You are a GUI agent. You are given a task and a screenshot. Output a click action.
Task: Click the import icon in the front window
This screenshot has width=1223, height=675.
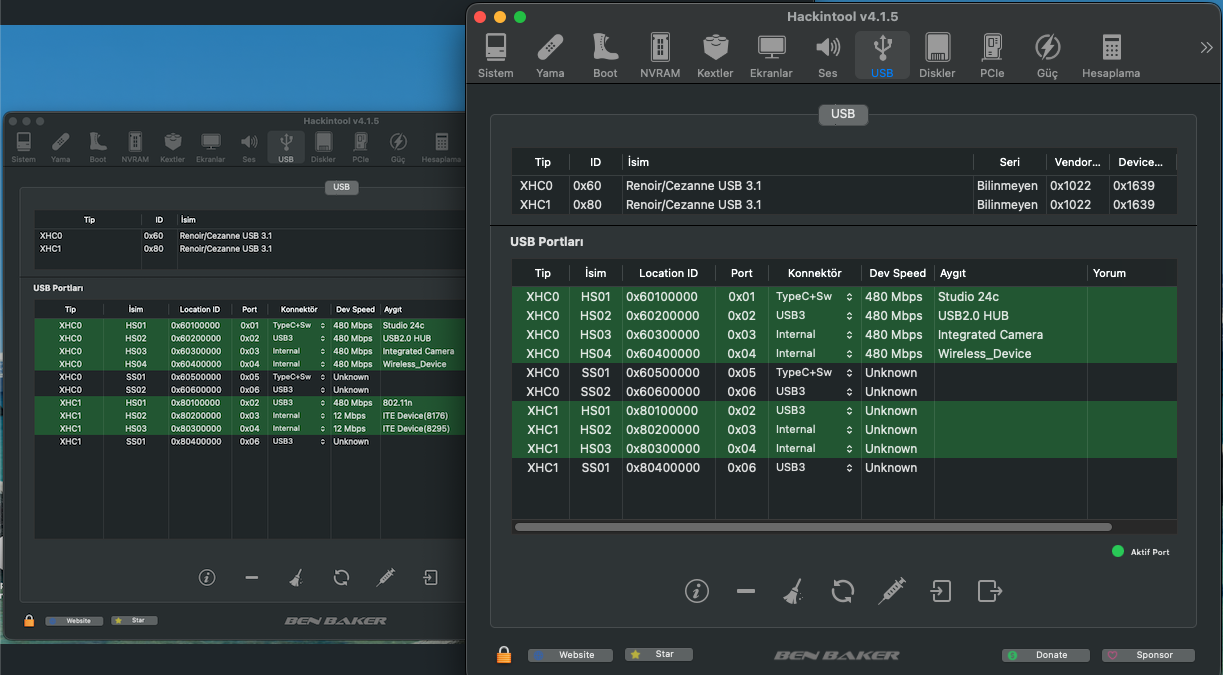pyautogui.click(x=940, y=591)
